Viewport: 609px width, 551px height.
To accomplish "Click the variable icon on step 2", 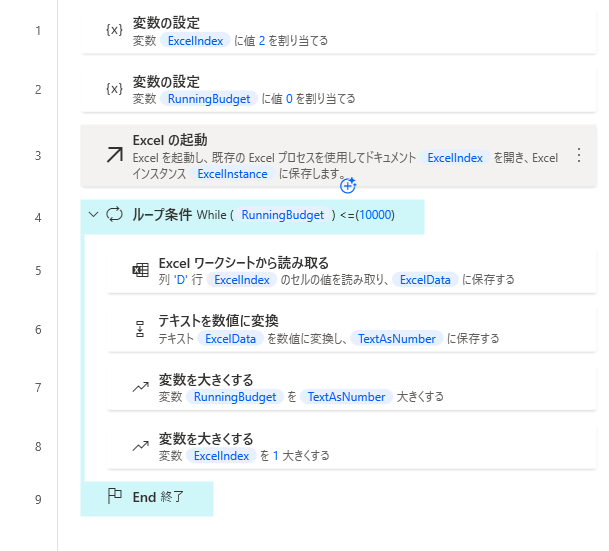I will (x=115, y=89).
